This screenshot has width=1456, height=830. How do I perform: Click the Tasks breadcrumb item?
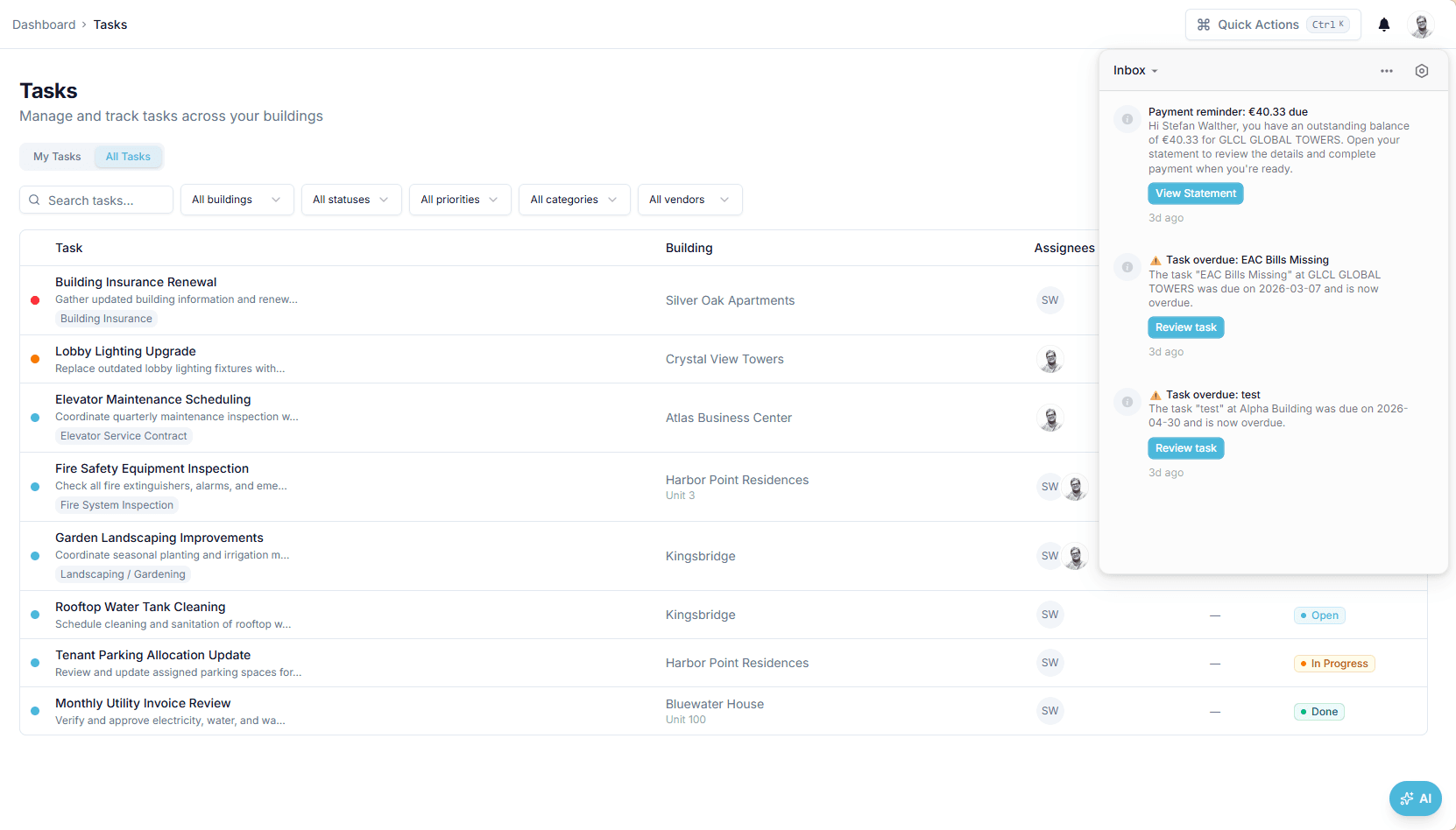[110, 25]
